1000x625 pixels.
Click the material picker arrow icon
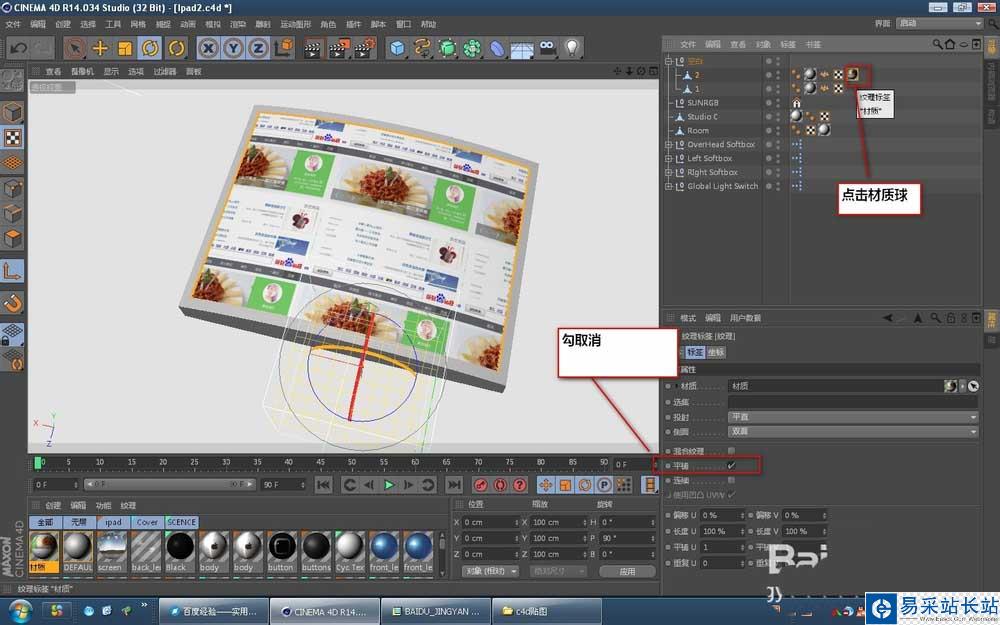(x=973, y=386)
